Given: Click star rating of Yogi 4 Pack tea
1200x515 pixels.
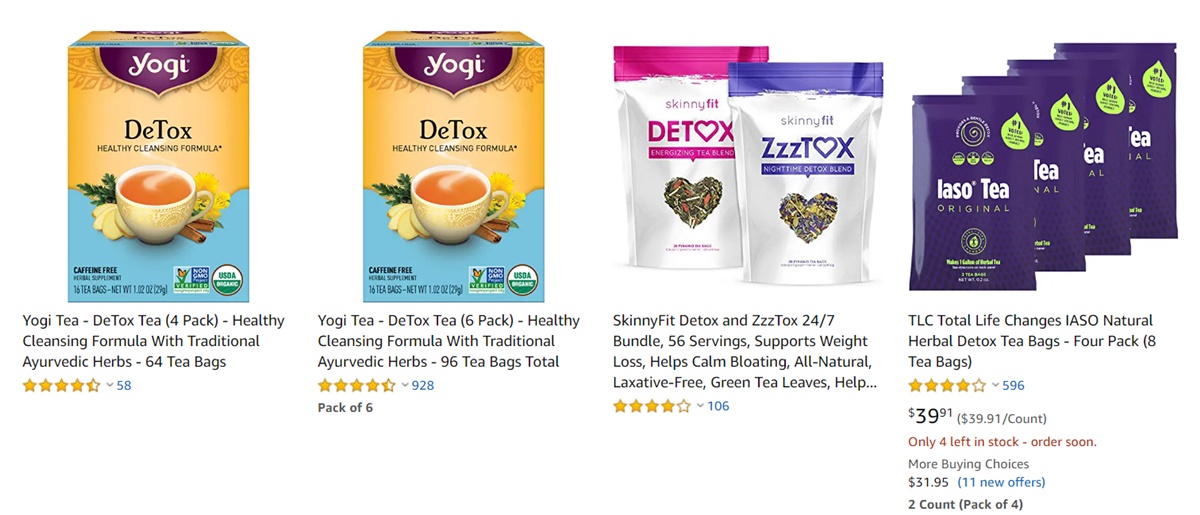Looking at the screenshot, I should (x=62, y=385).
